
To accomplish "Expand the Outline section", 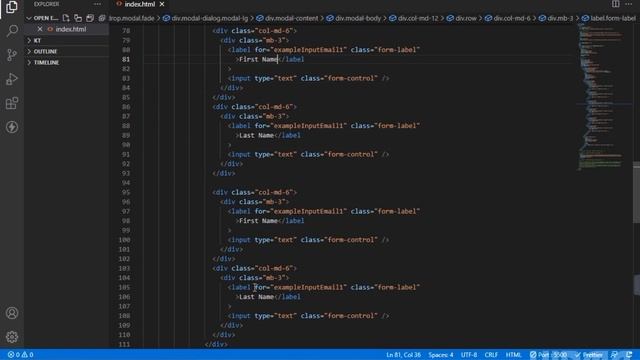I will coord(45,51).
